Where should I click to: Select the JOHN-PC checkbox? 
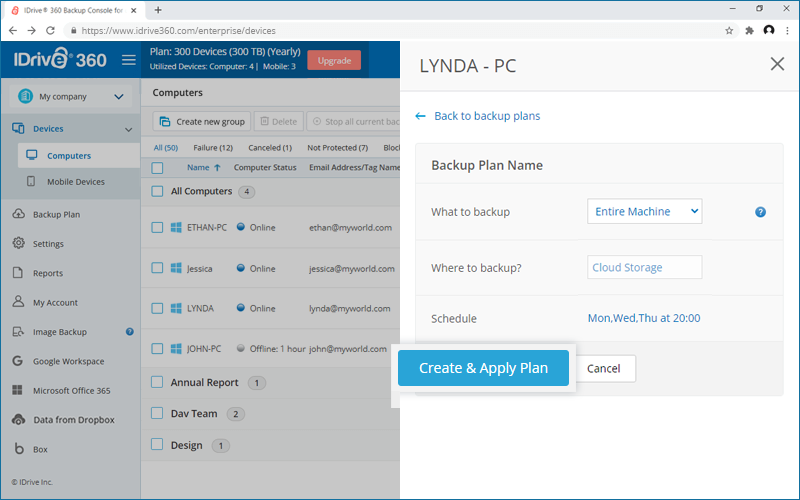[157, 348]
